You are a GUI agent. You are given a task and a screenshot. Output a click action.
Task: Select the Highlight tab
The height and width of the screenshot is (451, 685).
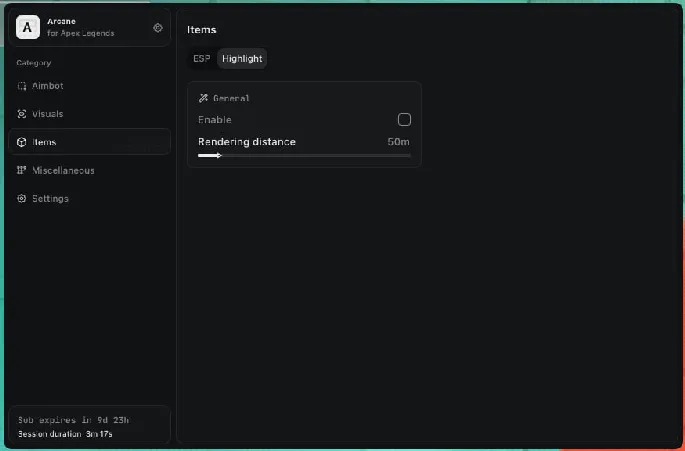click(242, 59)
